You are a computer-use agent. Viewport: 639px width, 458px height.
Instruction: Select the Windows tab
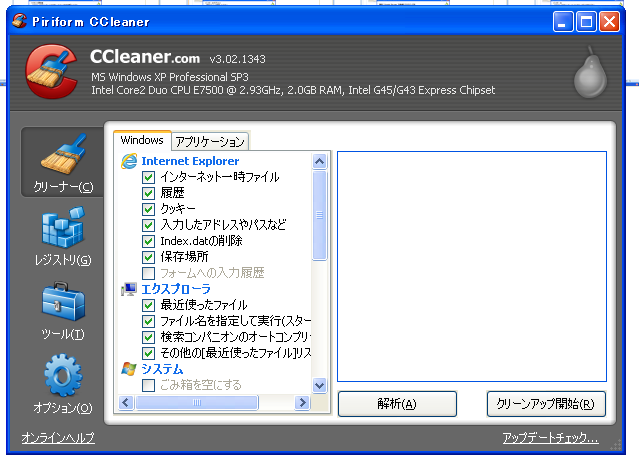(142, 140)
